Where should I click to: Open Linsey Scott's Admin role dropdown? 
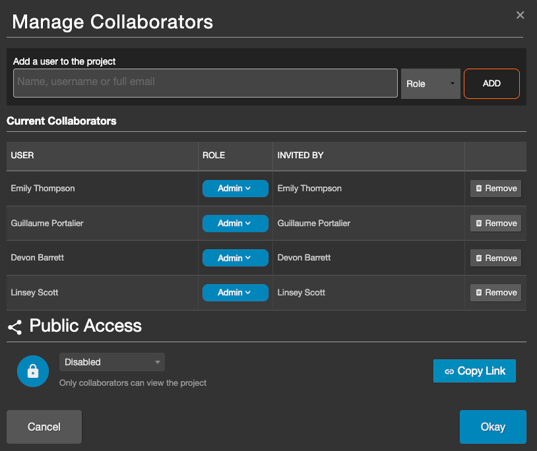point(235,292)
